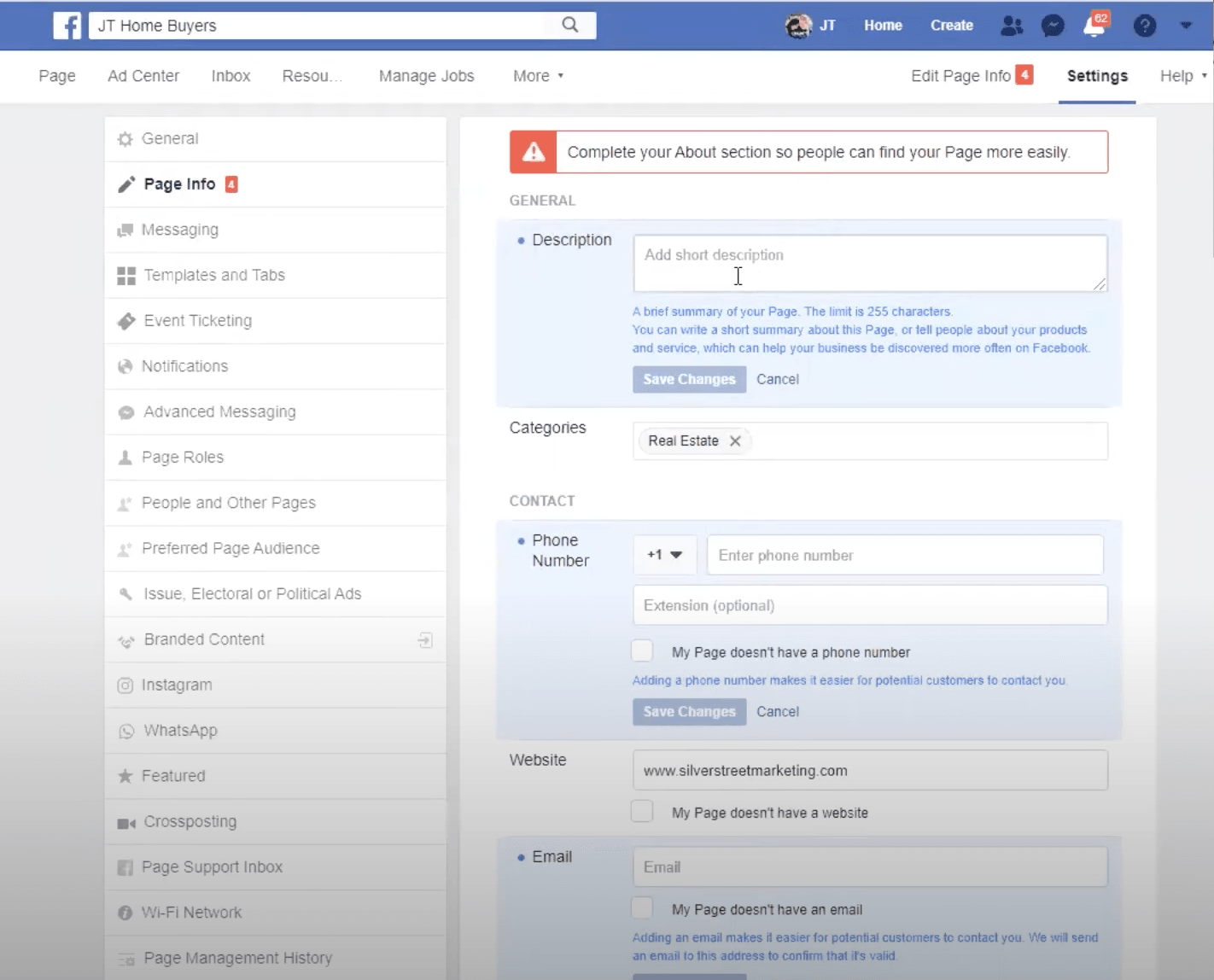Check 'My Page doesn't have a phone number'
Image resolution: width=1214 pixels, height=980 pixels.
click(x=642, y=651)
